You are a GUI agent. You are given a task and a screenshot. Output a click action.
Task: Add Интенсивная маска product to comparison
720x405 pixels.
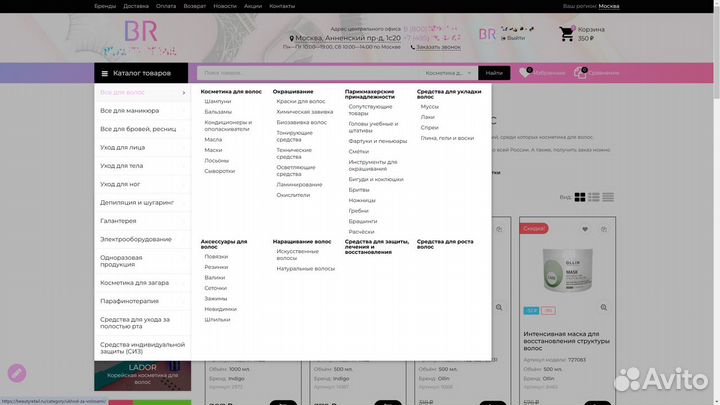coord(604,229)
